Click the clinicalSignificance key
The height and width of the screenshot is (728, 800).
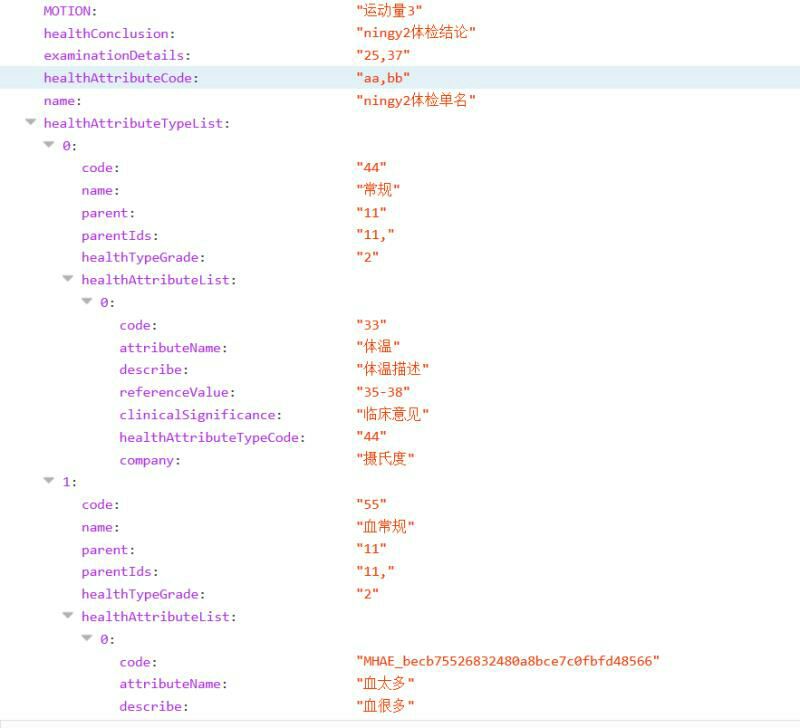(200, 414)
